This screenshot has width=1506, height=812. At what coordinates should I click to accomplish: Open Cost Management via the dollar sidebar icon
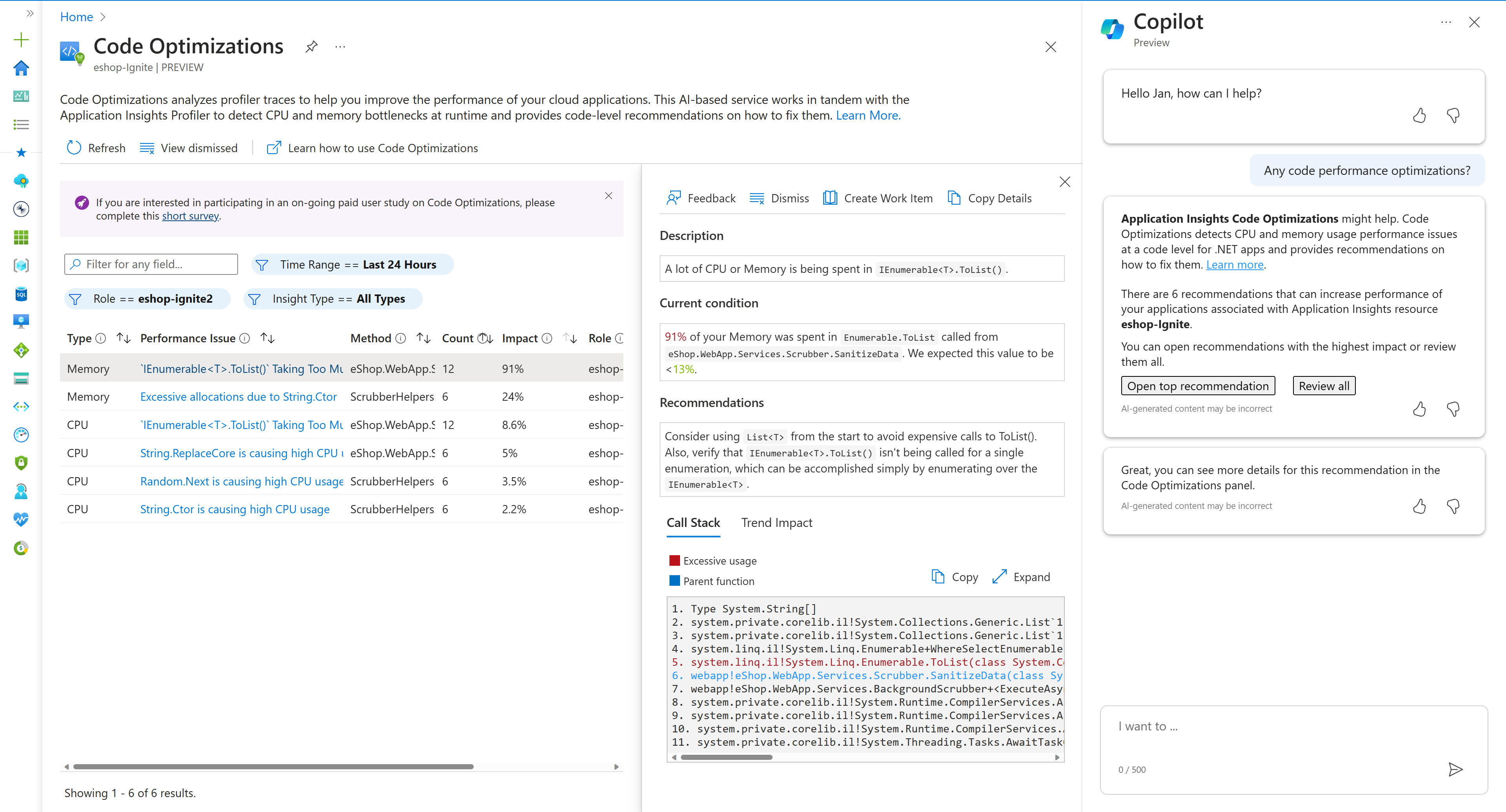[x=21, y=548]
